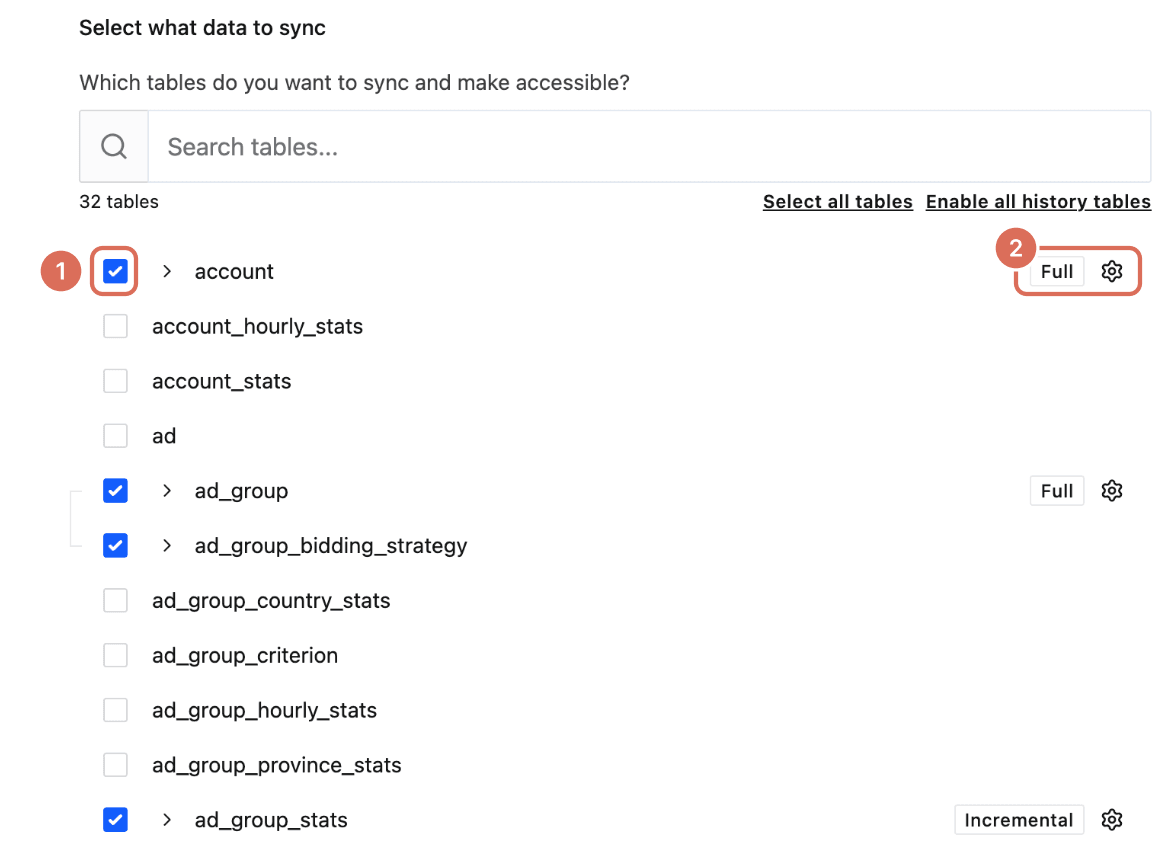Screen dimensions: 1176x848
Task: Select the account_hourly_stats label
Action: [257, 326]
